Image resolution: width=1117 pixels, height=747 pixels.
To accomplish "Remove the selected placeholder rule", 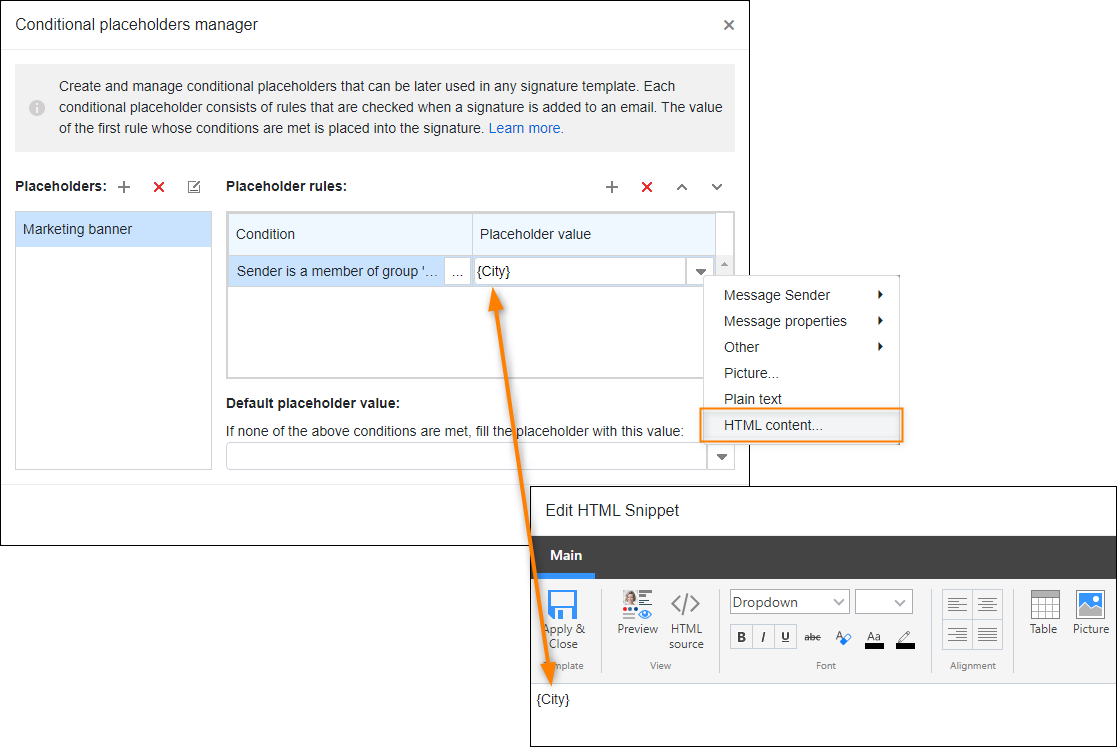I will (x=647, y=187).
